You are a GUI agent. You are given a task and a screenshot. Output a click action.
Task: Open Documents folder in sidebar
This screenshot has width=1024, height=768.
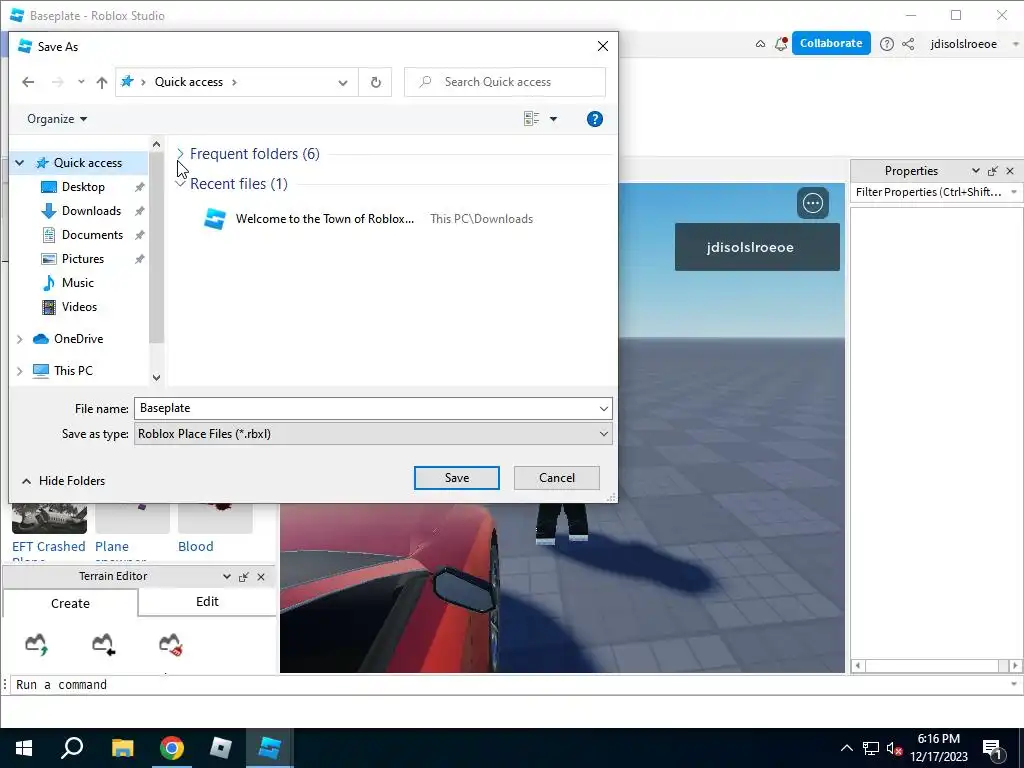(92, 234)
